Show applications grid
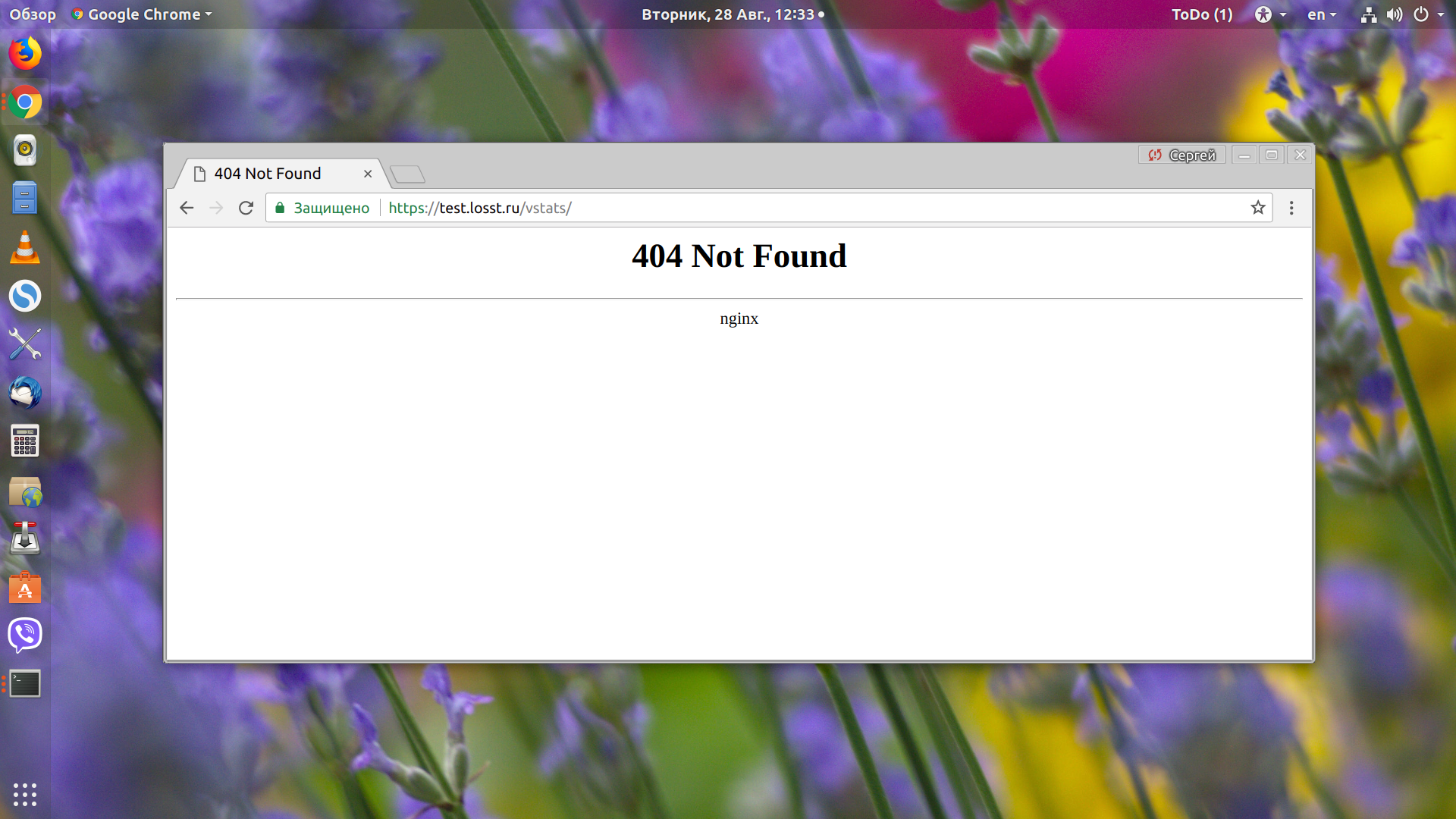Image resolution: width=1456 pixels, height=819 pixels. 25,794
